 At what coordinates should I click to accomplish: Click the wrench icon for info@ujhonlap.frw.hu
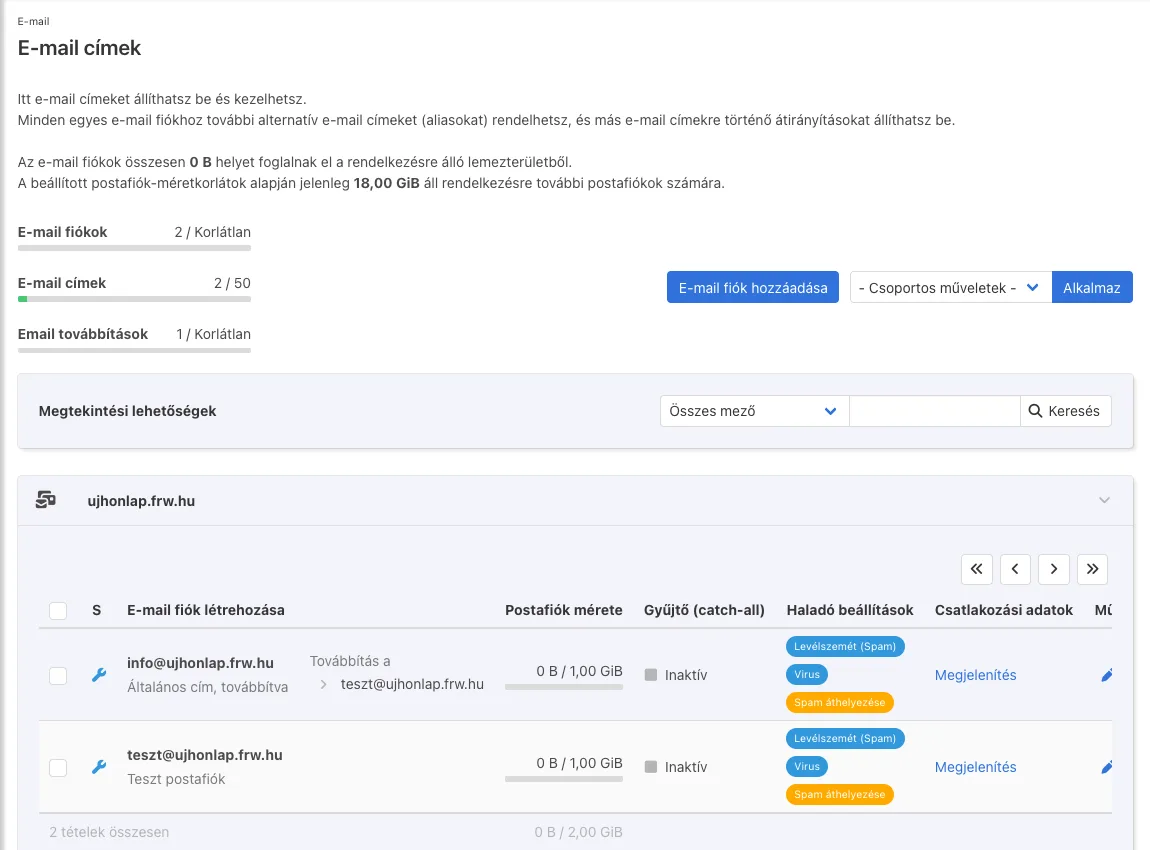pyautogui.click(x=99, y=675)
